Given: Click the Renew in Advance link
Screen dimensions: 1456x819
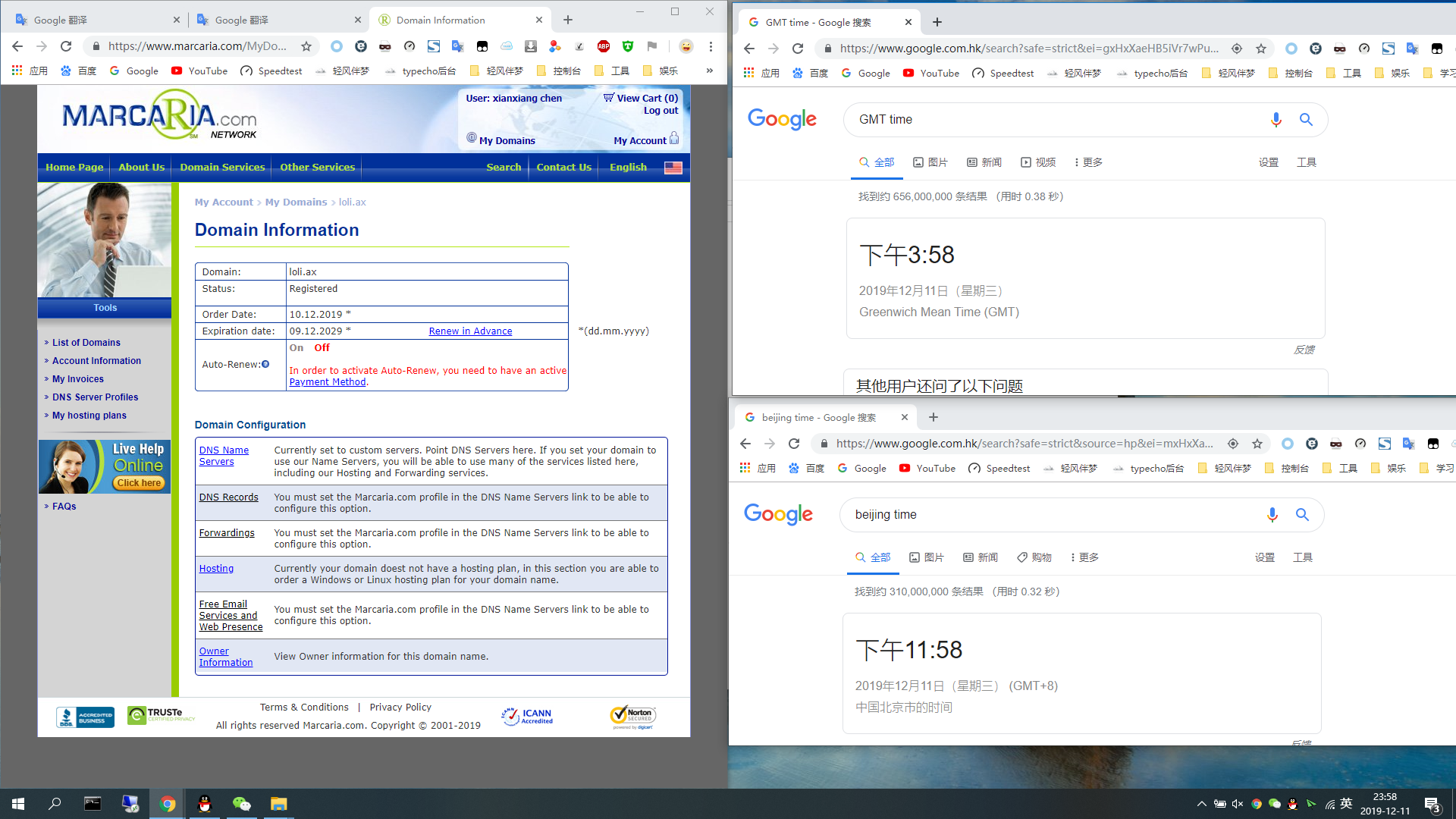Looking at the screenshot, I should (x=470, y=331).
